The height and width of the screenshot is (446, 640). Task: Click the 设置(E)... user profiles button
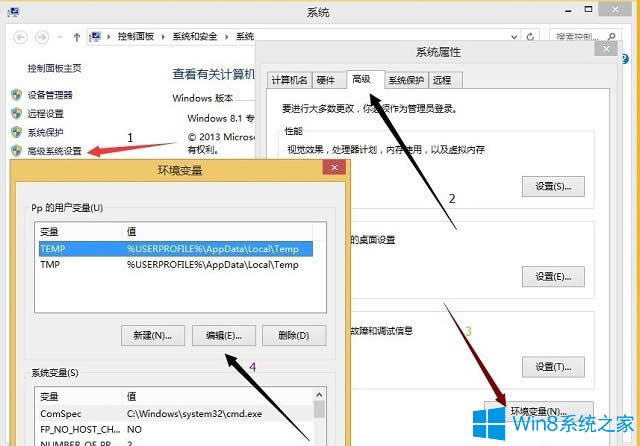(x=553, y=277)
